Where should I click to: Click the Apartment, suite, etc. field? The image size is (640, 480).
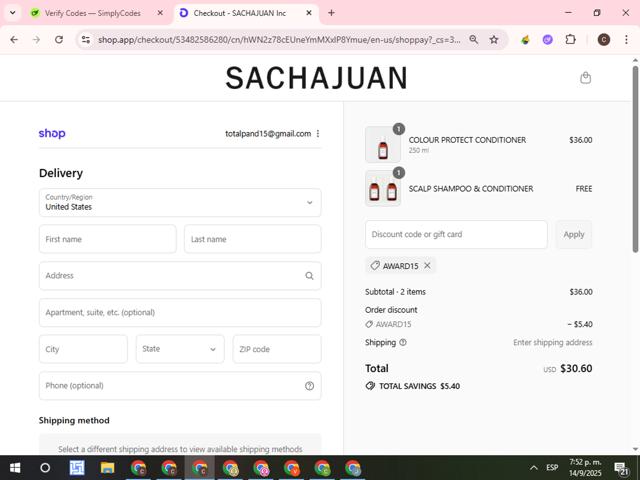pyautogui.click(x=180, y=313)
